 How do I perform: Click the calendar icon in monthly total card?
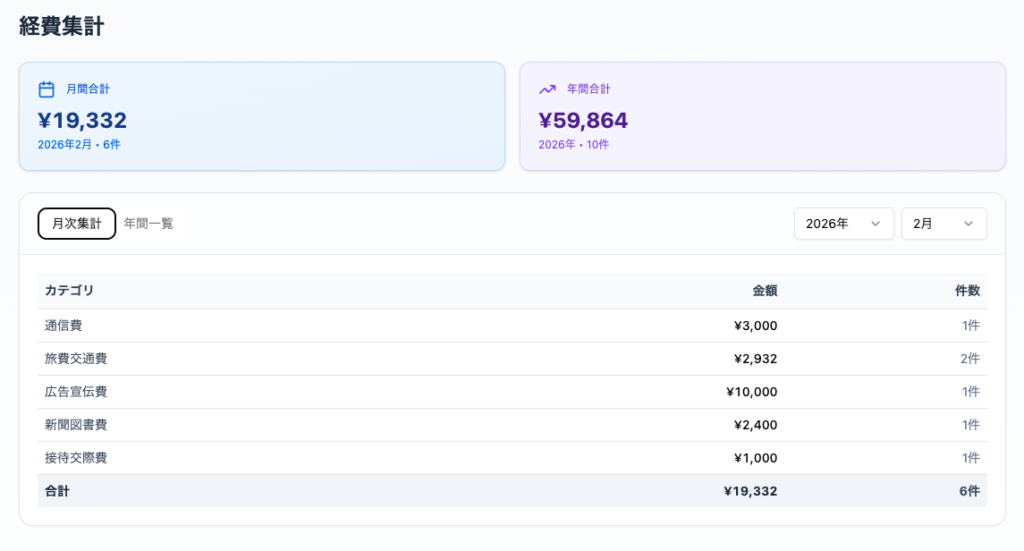[46, 89]
